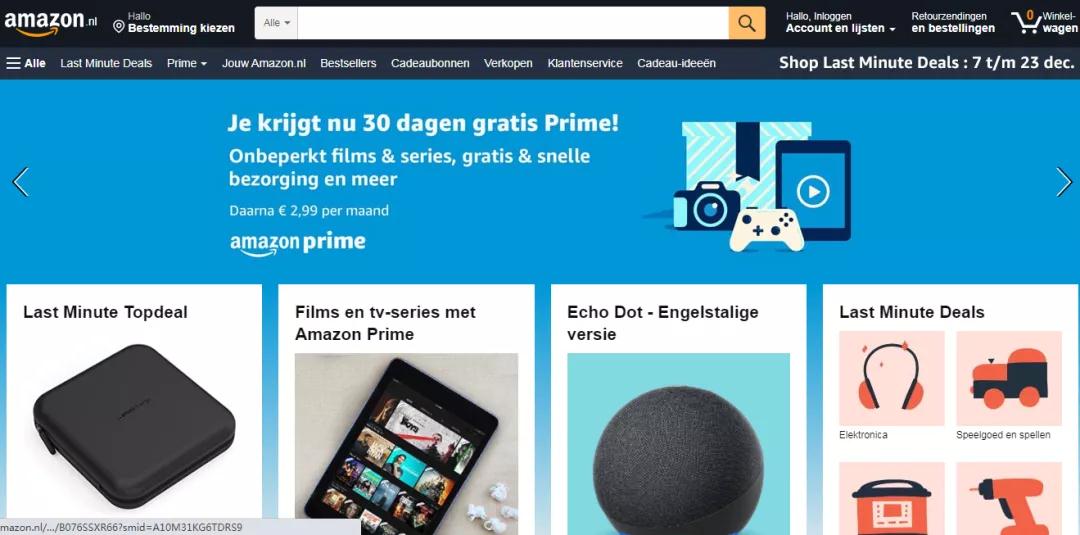Go to previous banner slide arrow
The image size is (1080, 535).
point(21,182)
